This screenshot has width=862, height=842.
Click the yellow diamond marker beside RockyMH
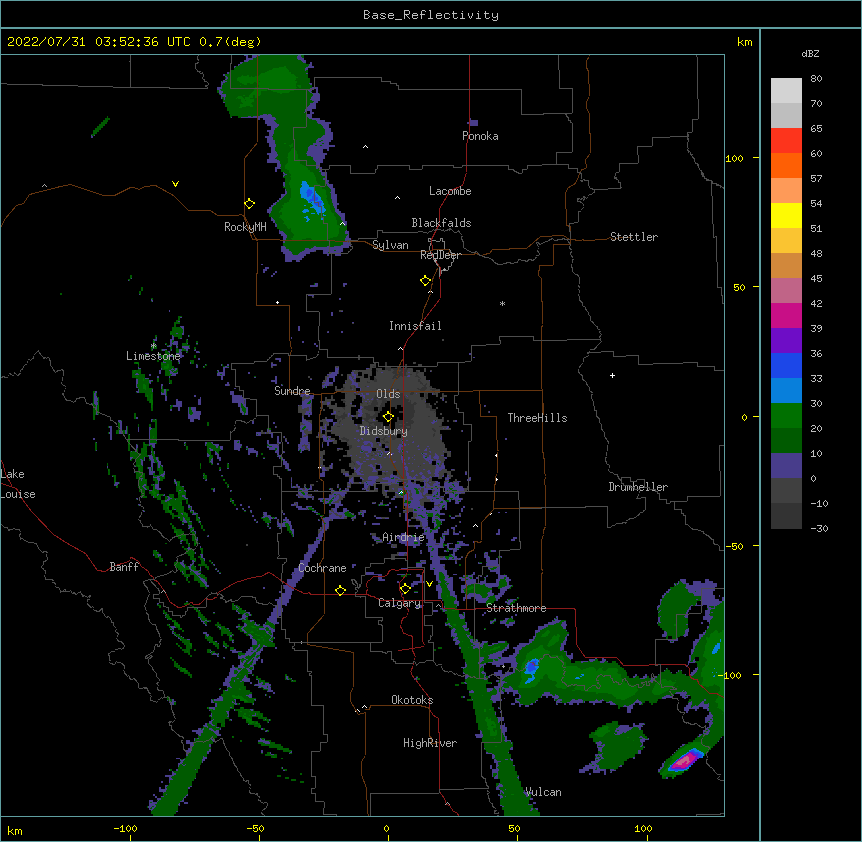(x=249, y=204)
